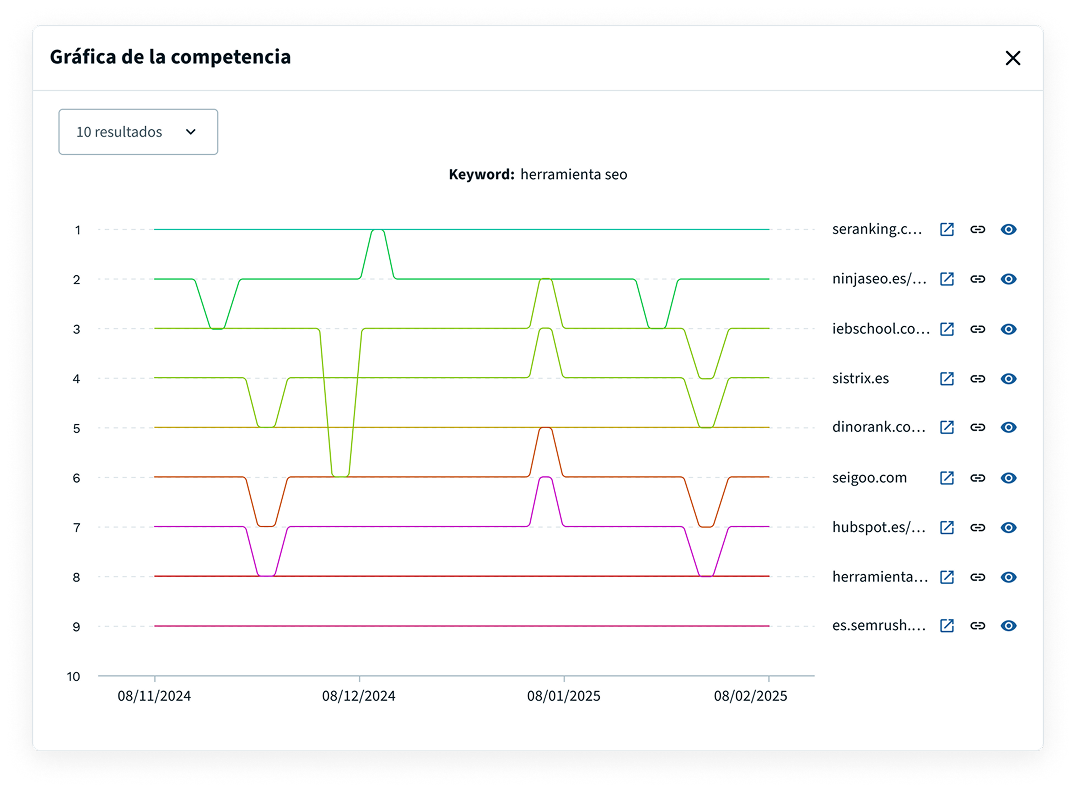Viewport: 1076px width, 791px height.
Task: Click the chevron arrow in results selector
Action: click(191, 132)
